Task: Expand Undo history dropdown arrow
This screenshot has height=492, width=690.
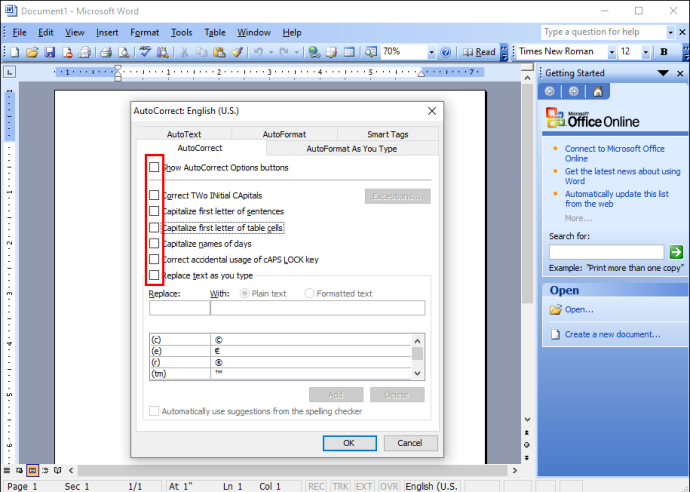Action: pyautogui.click(x=271, y=52)
